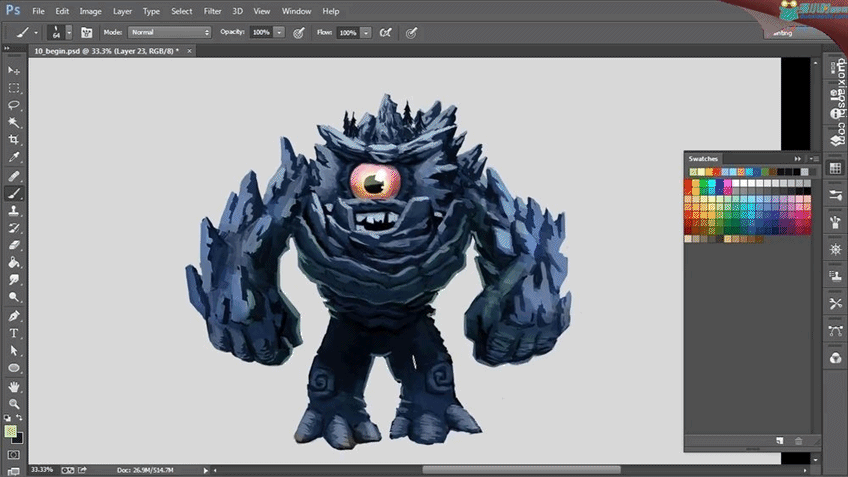Open the 3D menu

pos(237,11)
